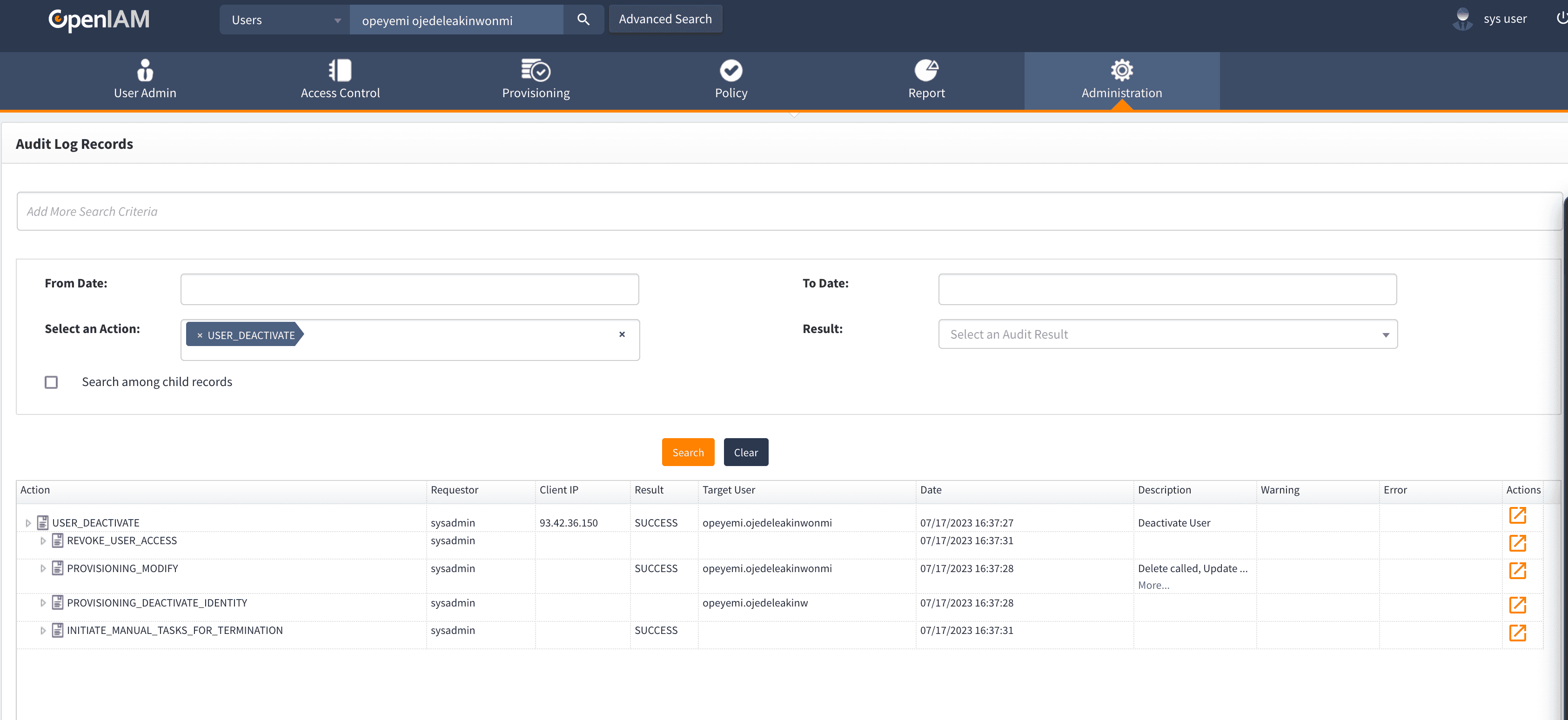The width and height of the screenshot is (1568, 720).
Task: Click the sys user avatar icon
Action: pos(1462,19)
